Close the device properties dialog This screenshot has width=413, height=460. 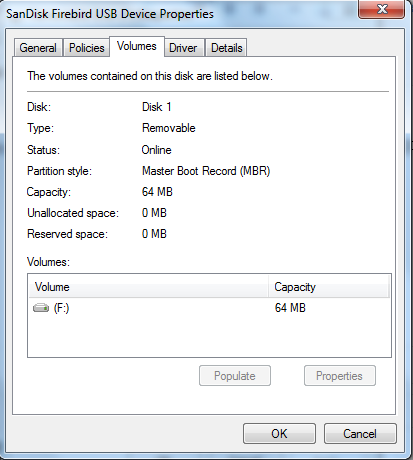(382, 8)
